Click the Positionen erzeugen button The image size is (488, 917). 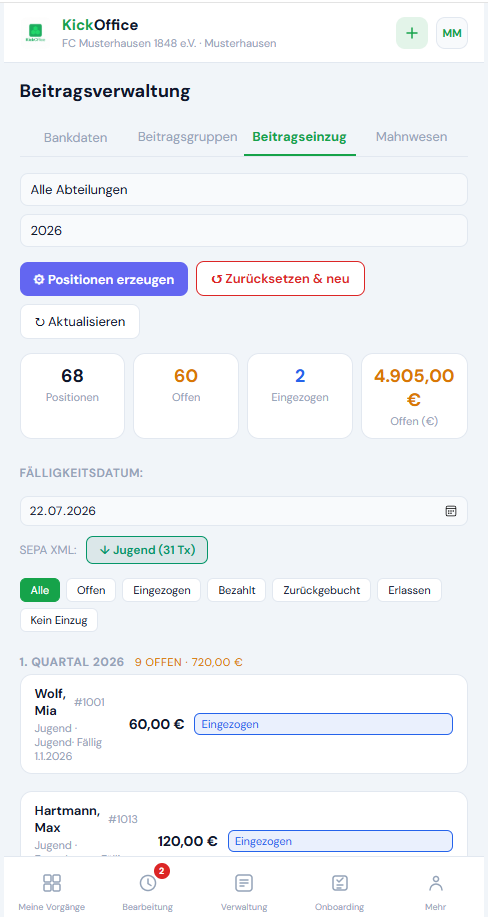point(104,279)
